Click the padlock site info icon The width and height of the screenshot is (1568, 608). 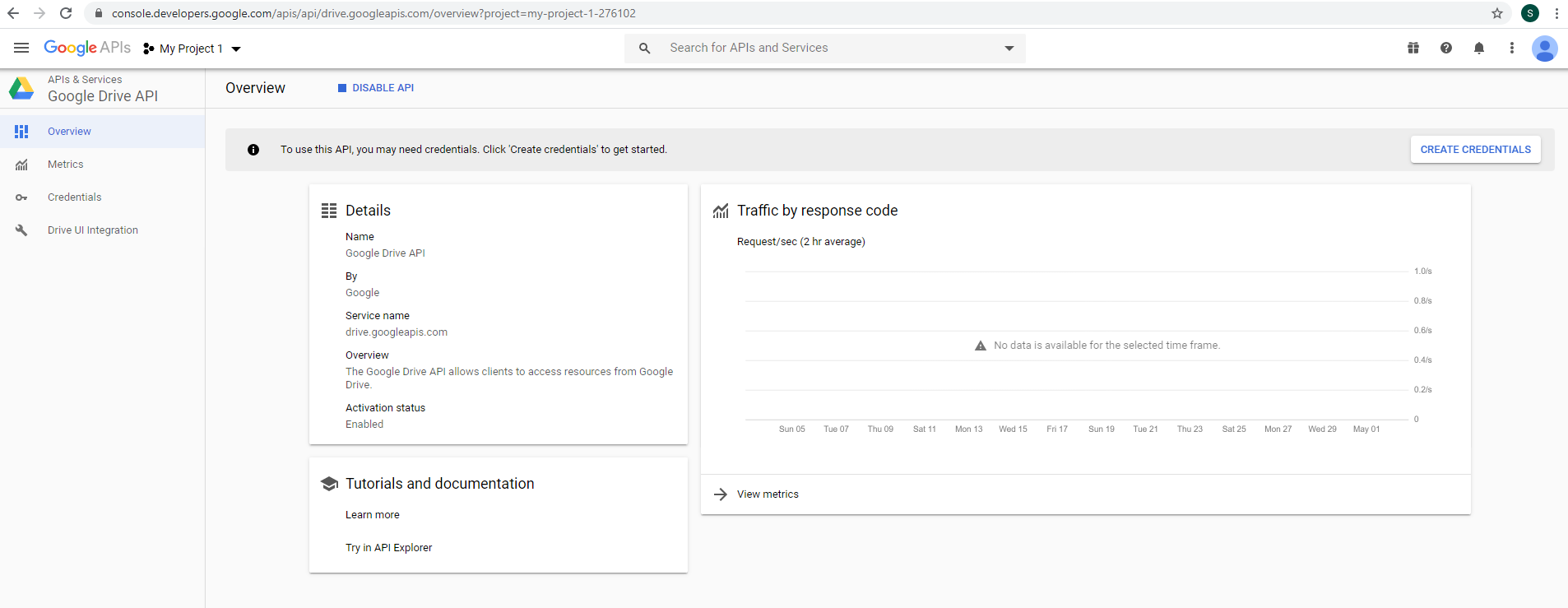(x=99, y=13)
